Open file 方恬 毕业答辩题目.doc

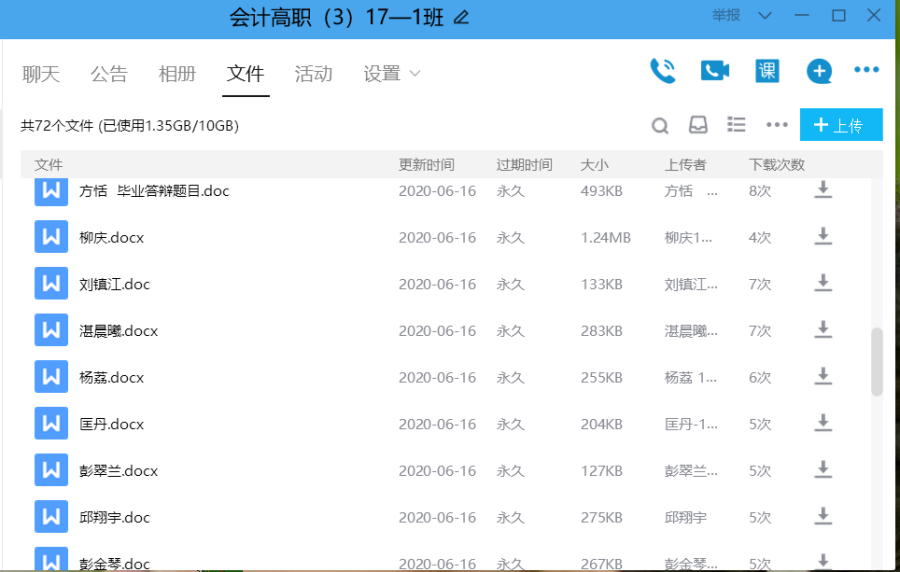(x=154, y=190)
